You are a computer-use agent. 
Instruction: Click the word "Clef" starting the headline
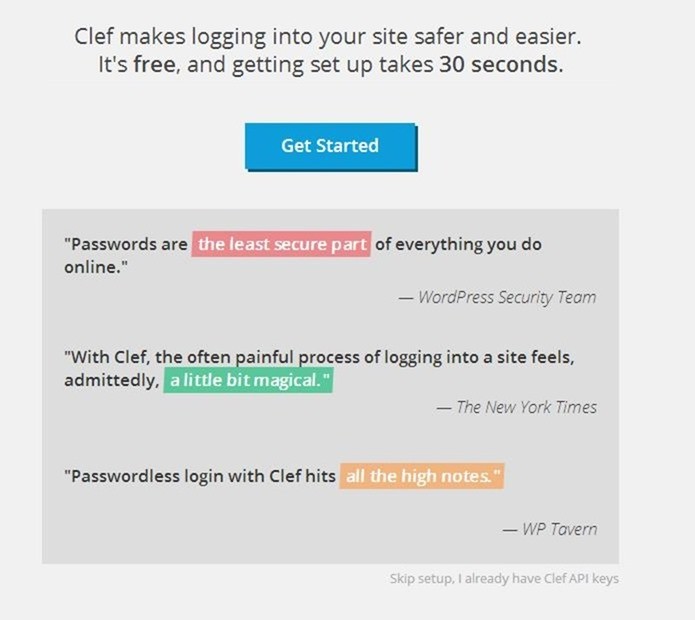[x=94, y=36]
